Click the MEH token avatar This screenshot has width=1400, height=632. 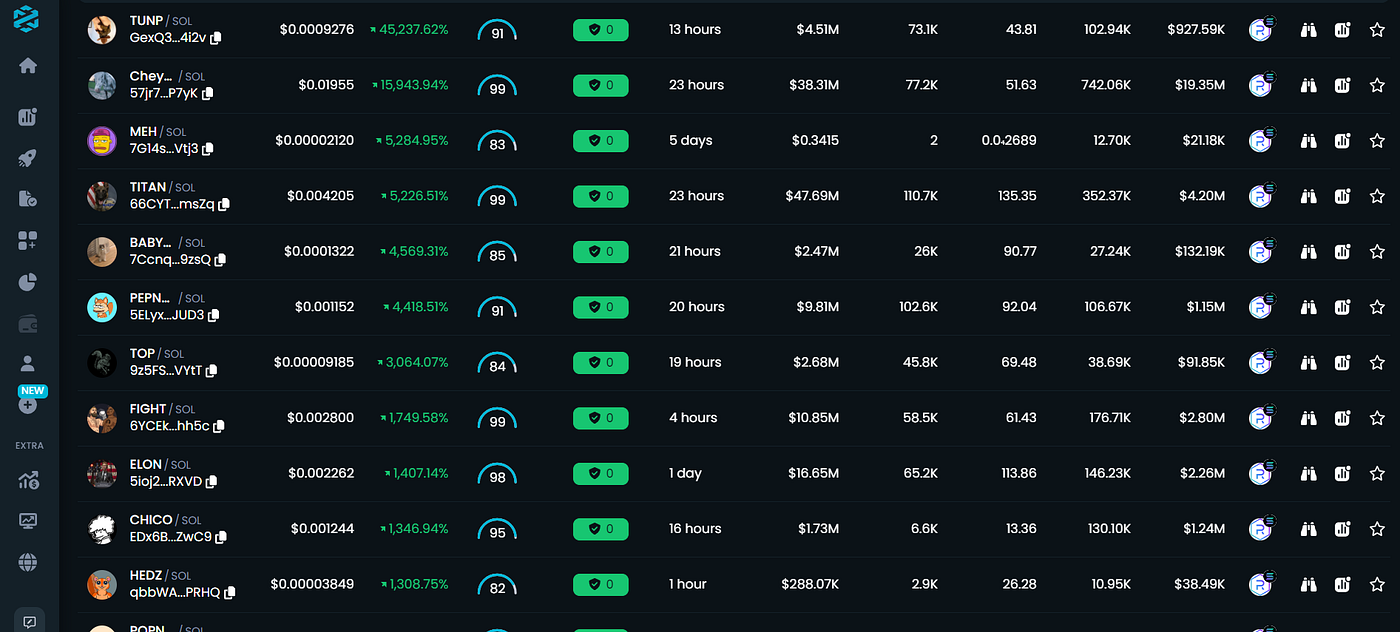point(102,141)
